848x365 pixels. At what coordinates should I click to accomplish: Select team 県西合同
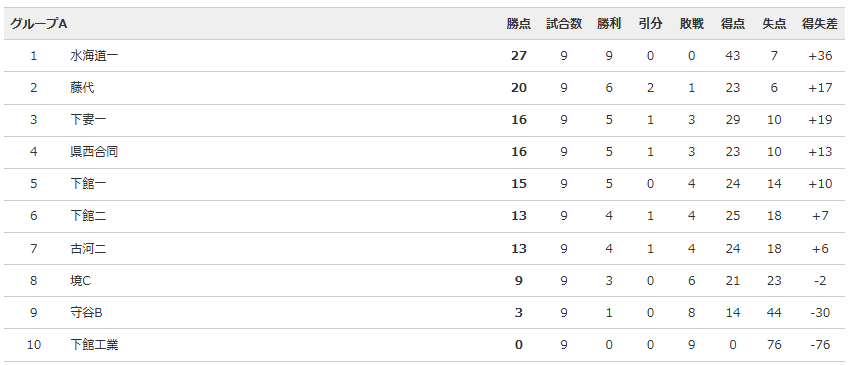click(94, 151)
